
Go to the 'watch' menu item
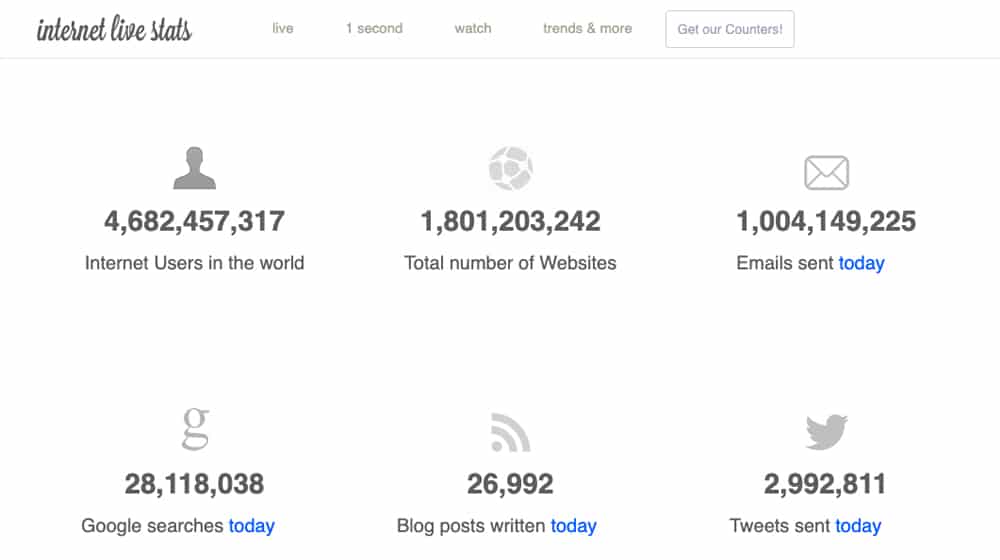(x=473, y=28)
